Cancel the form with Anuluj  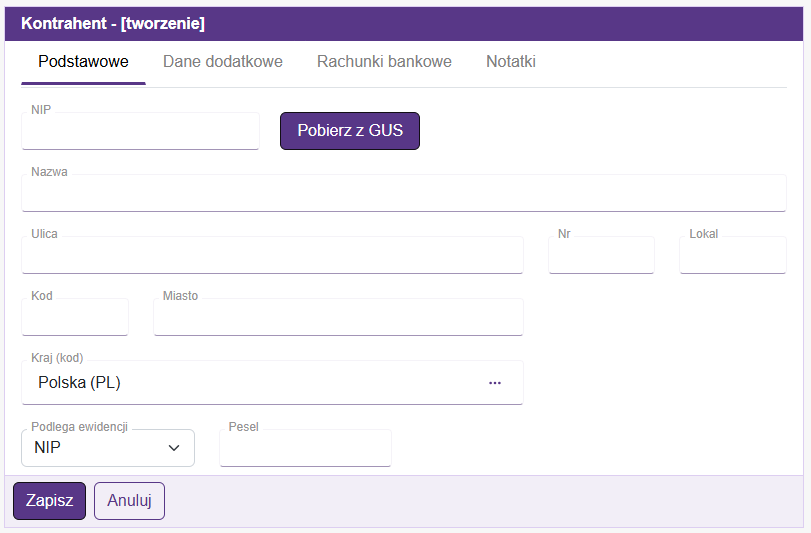pyautogui.click(x=129, y=501)
